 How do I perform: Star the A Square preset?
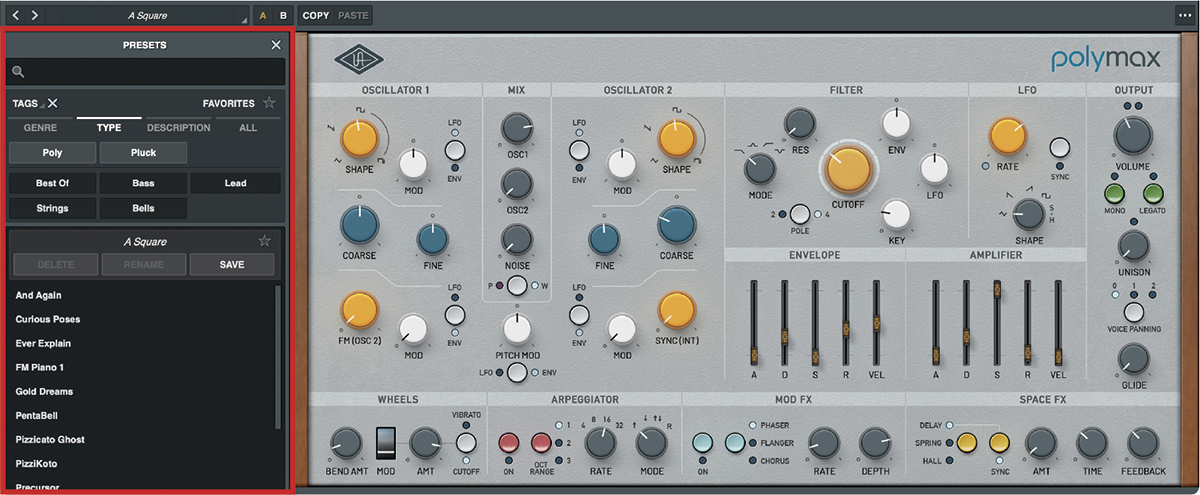pyautogui.click(x=264, y=241)
